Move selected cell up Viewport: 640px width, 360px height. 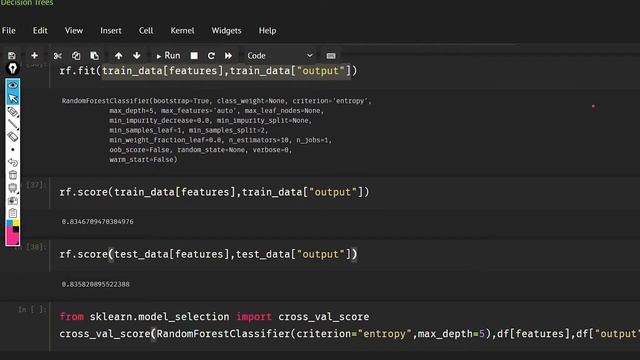point(118,56)
